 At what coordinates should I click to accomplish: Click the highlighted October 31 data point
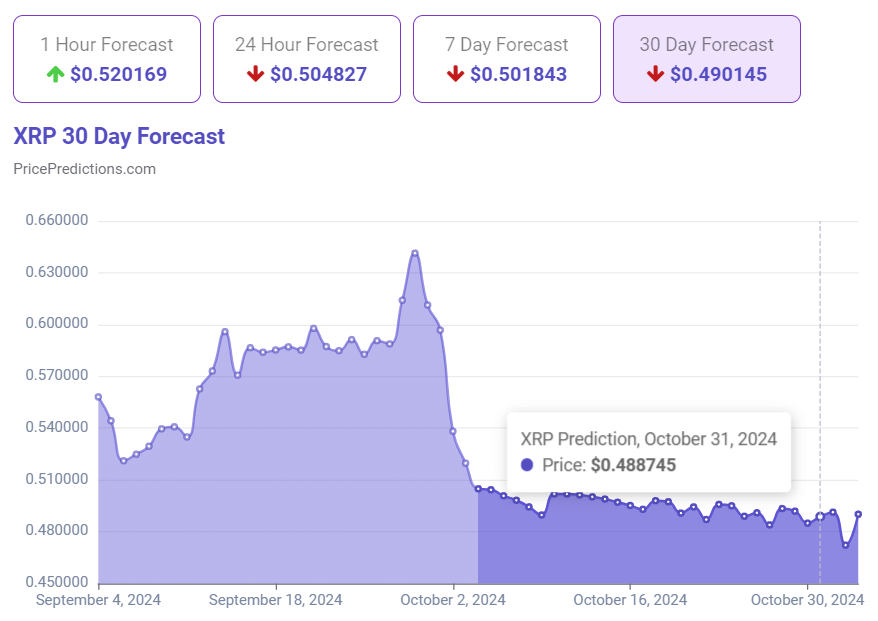click(820, 516)
